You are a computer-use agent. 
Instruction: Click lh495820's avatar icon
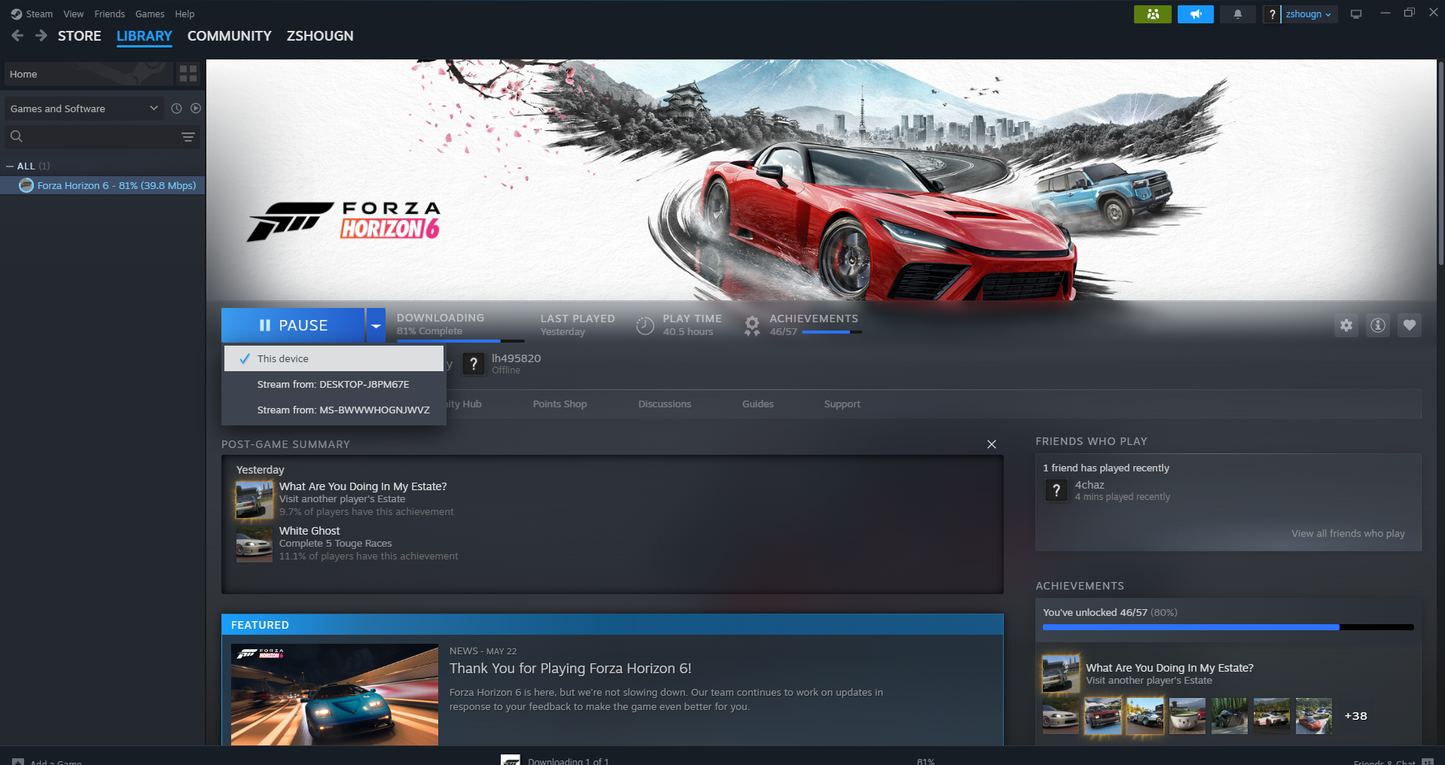tap(473, 364)
